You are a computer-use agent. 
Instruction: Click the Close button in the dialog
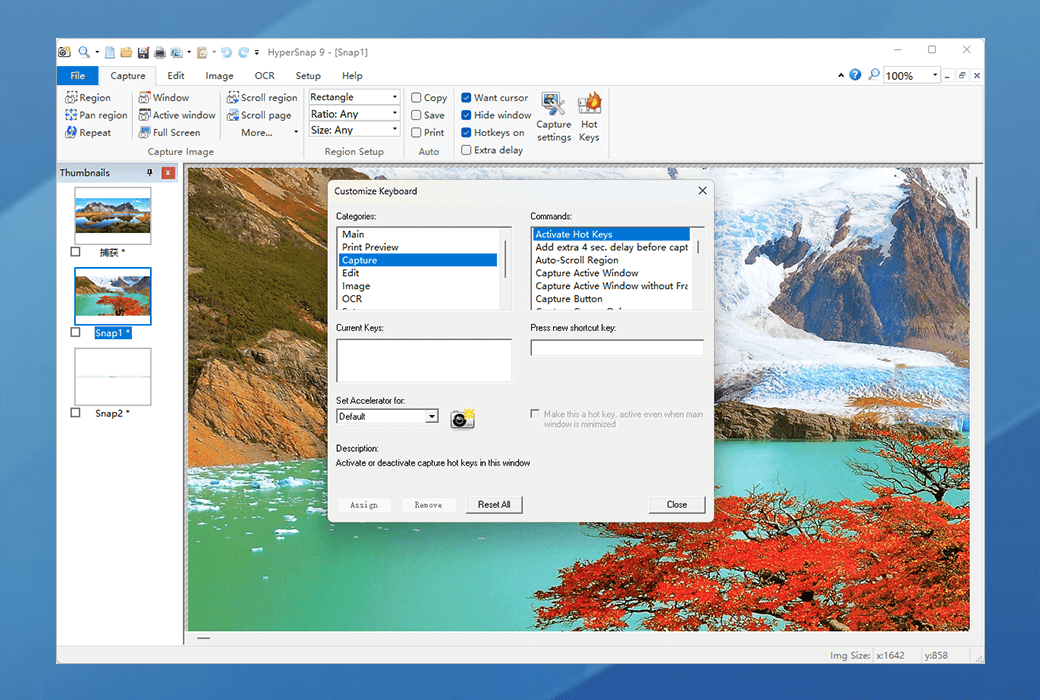coord(677,504)
